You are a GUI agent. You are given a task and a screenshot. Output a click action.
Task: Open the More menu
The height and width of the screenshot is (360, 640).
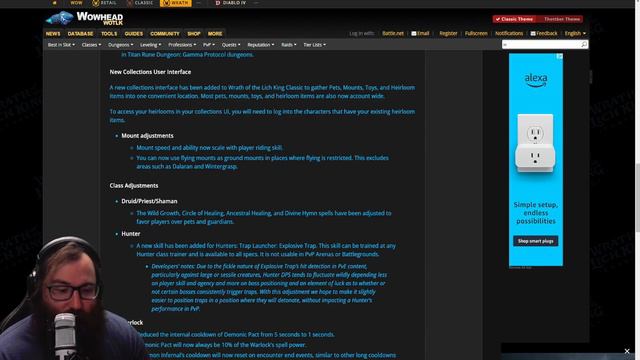tap(215, 34)
